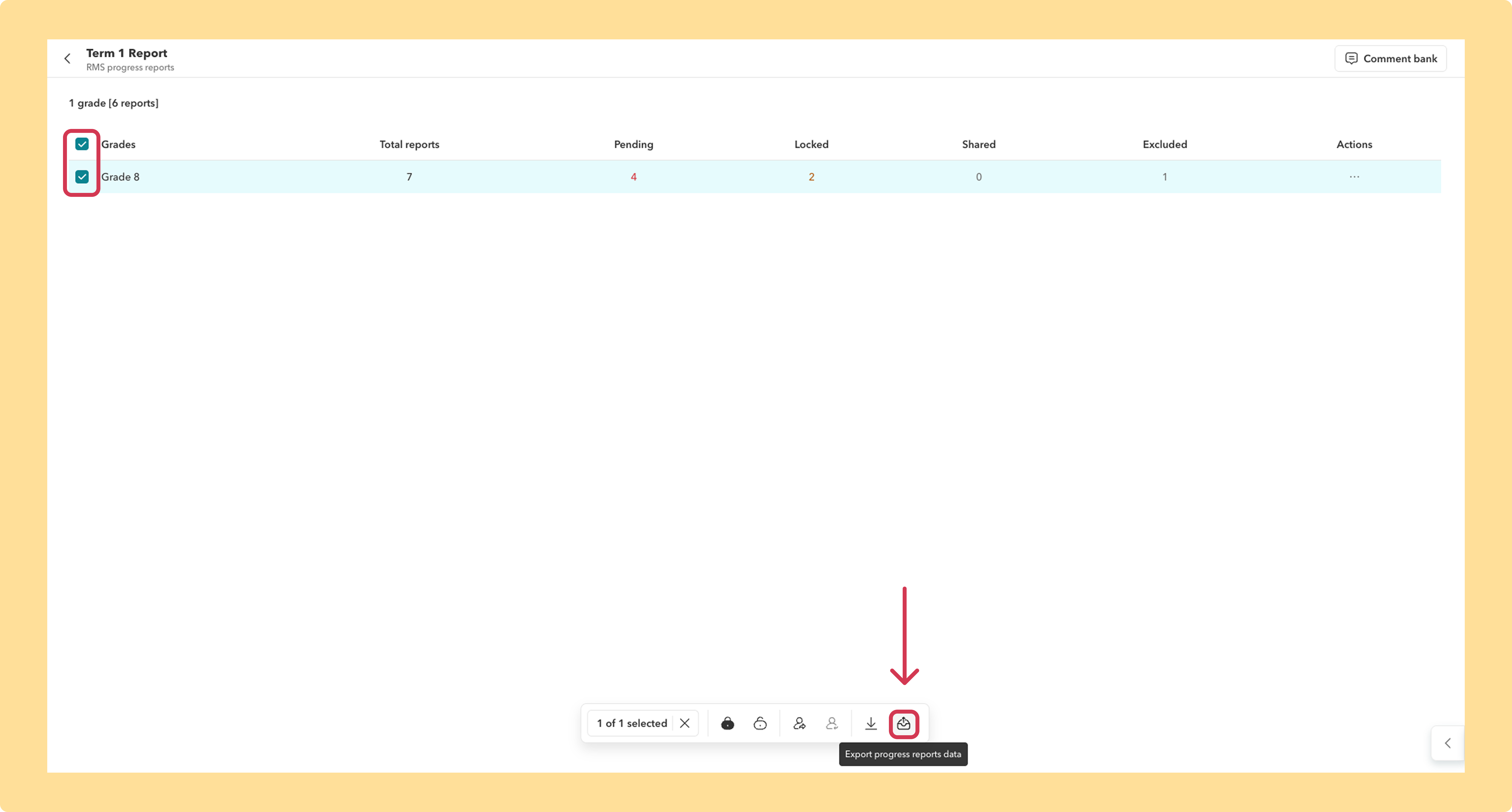
Task: Share selected reports using the person-arrow icon
Action: (x=799, y=723)
